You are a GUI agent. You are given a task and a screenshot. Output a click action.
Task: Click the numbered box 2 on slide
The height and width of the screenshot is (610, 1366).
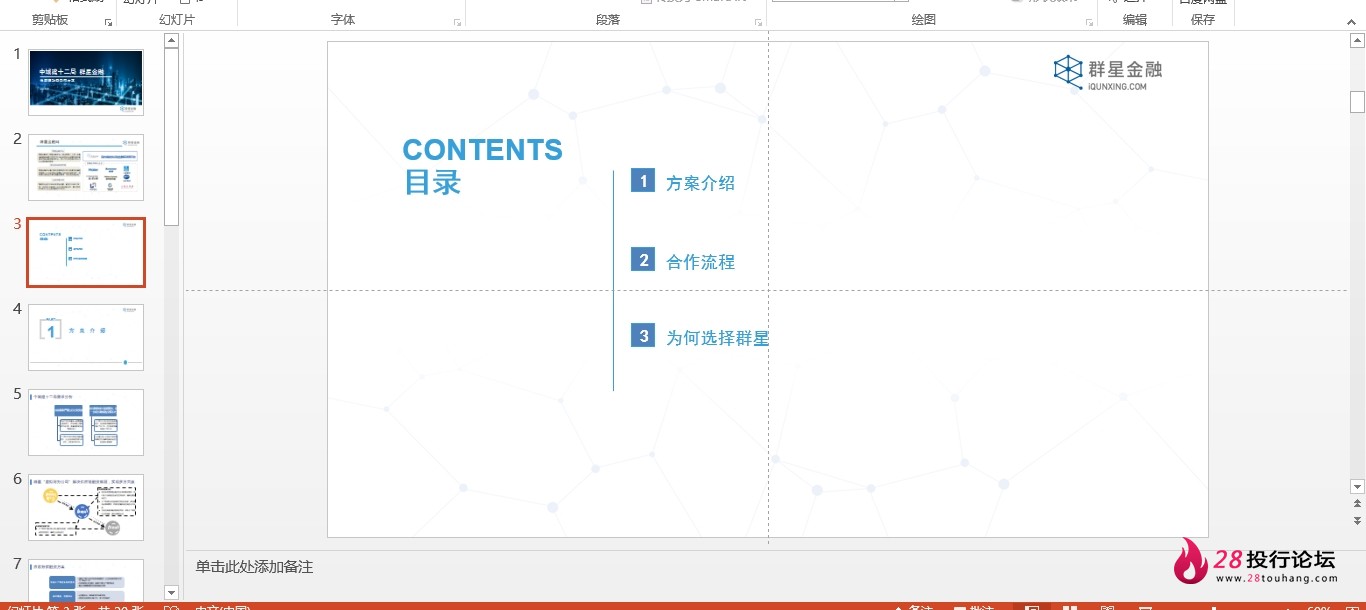tap(643, 260)
